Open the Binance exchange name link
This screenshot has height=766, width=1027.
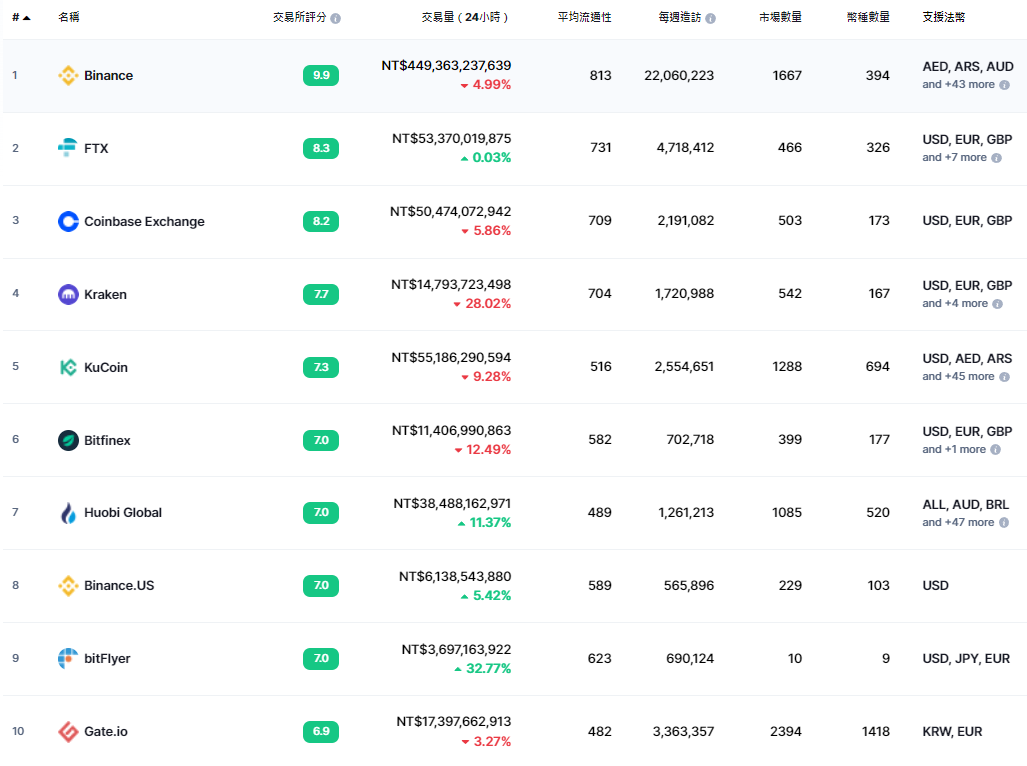109,75
